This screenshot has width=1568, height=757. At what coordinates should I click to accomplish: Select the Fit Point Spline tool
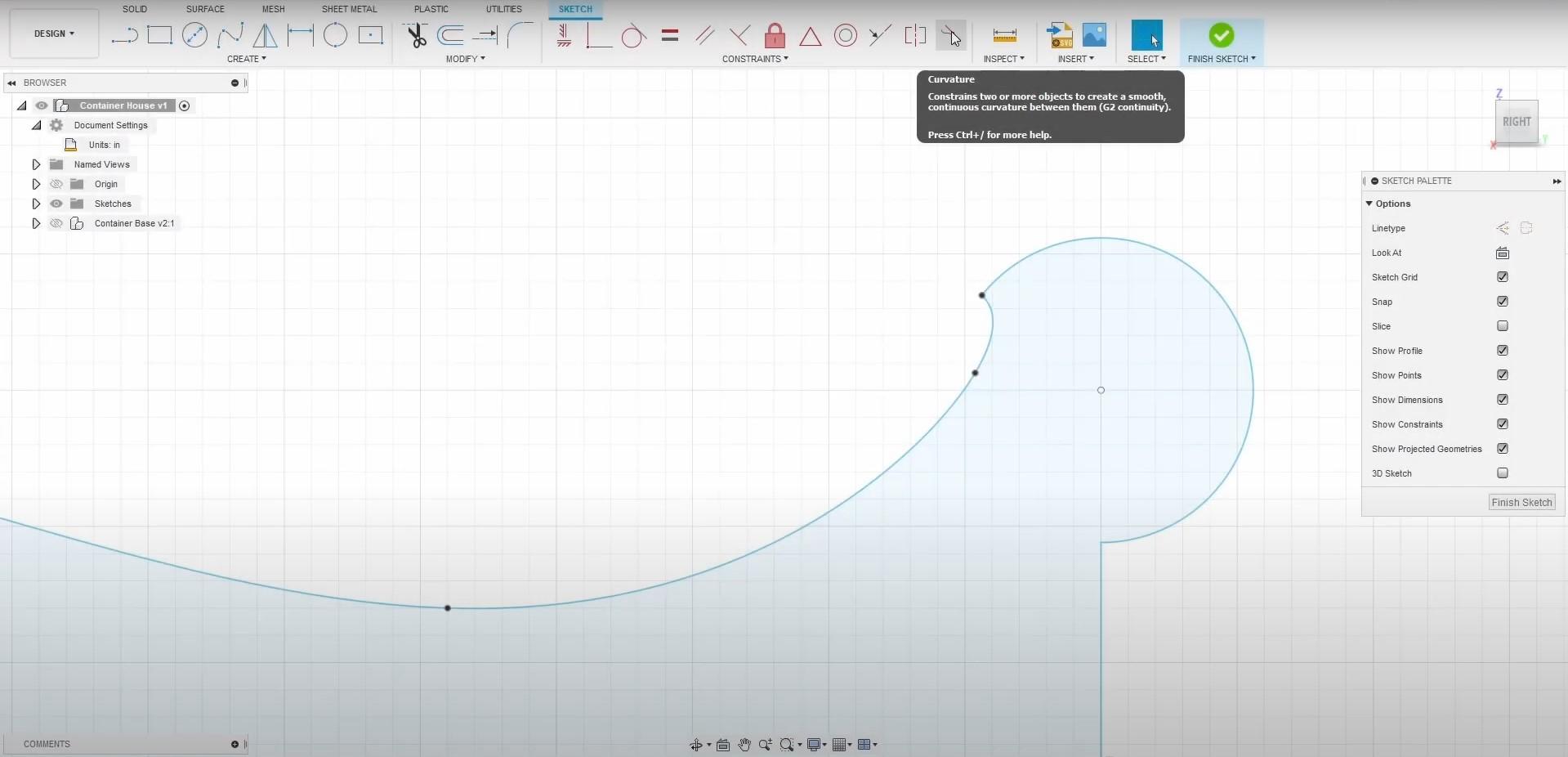[x=232, y=35]
